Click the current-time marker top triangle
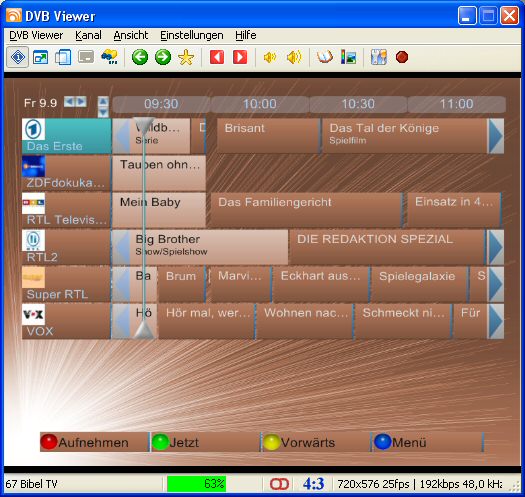Viewport: 525px width, 497px height. (x=144, y=125)
